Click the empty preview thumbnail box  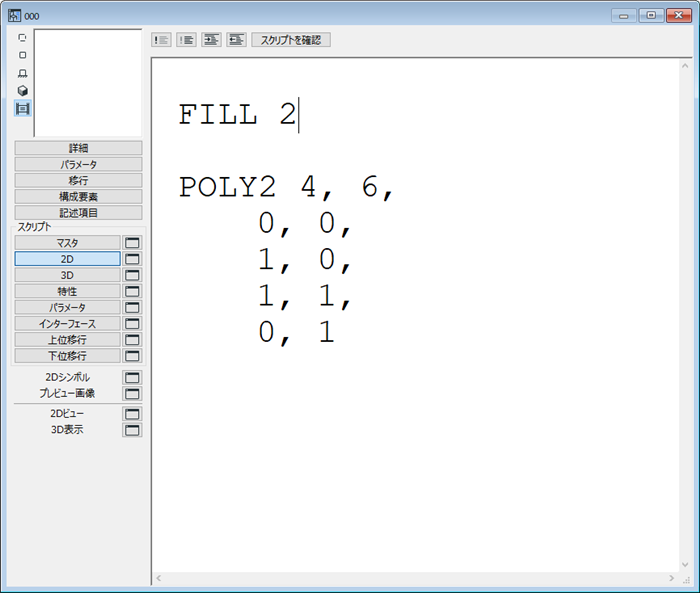click(x=88, y=83)
